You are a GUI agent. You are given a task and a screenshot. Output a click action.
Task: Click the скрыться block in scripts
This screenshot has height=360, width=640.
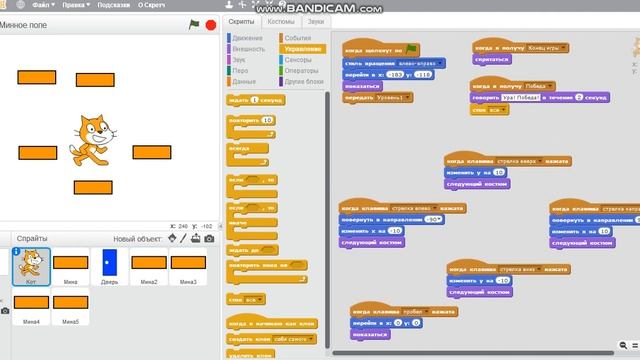pyautogui.click(x=492, y=60)
